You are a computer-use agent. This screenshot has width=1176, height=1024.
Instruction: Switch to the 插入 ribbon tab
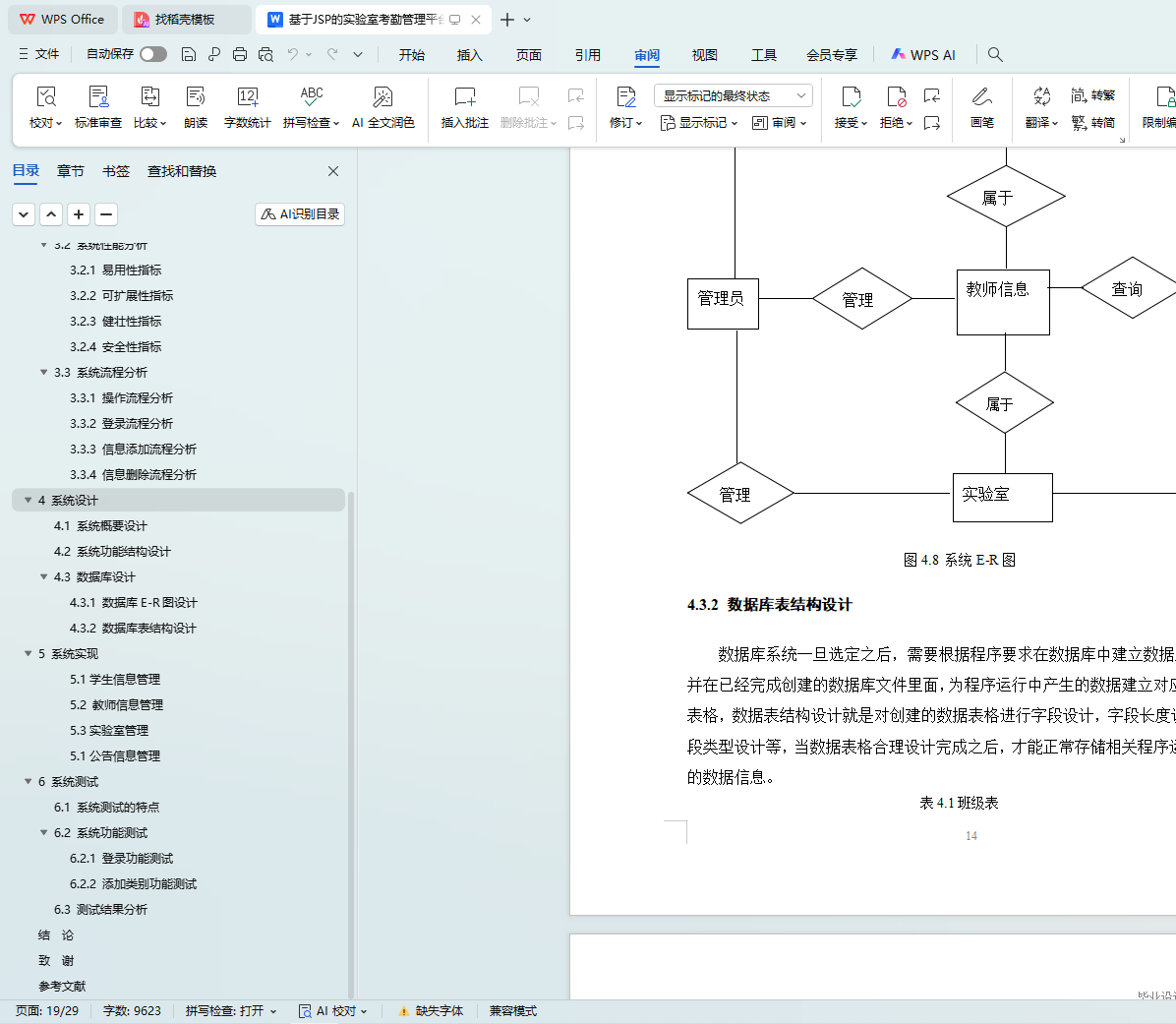click(x=469, y=55)
